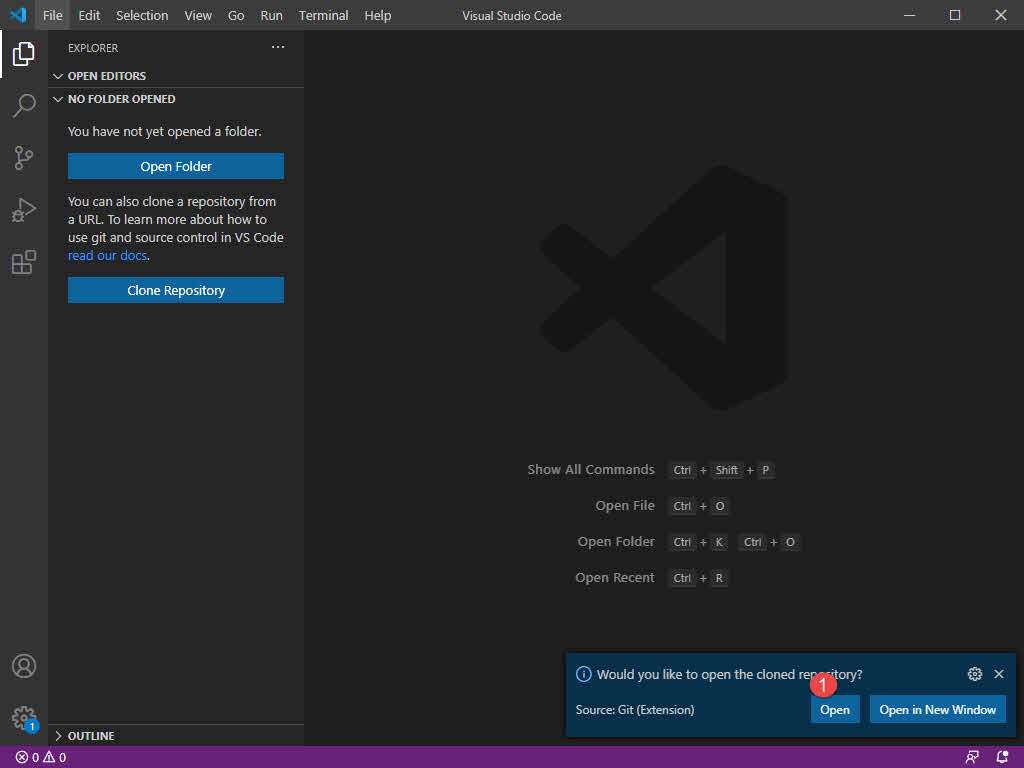Open the File menu
Viewport: 1024px width, 768px height.
point(51,15)
